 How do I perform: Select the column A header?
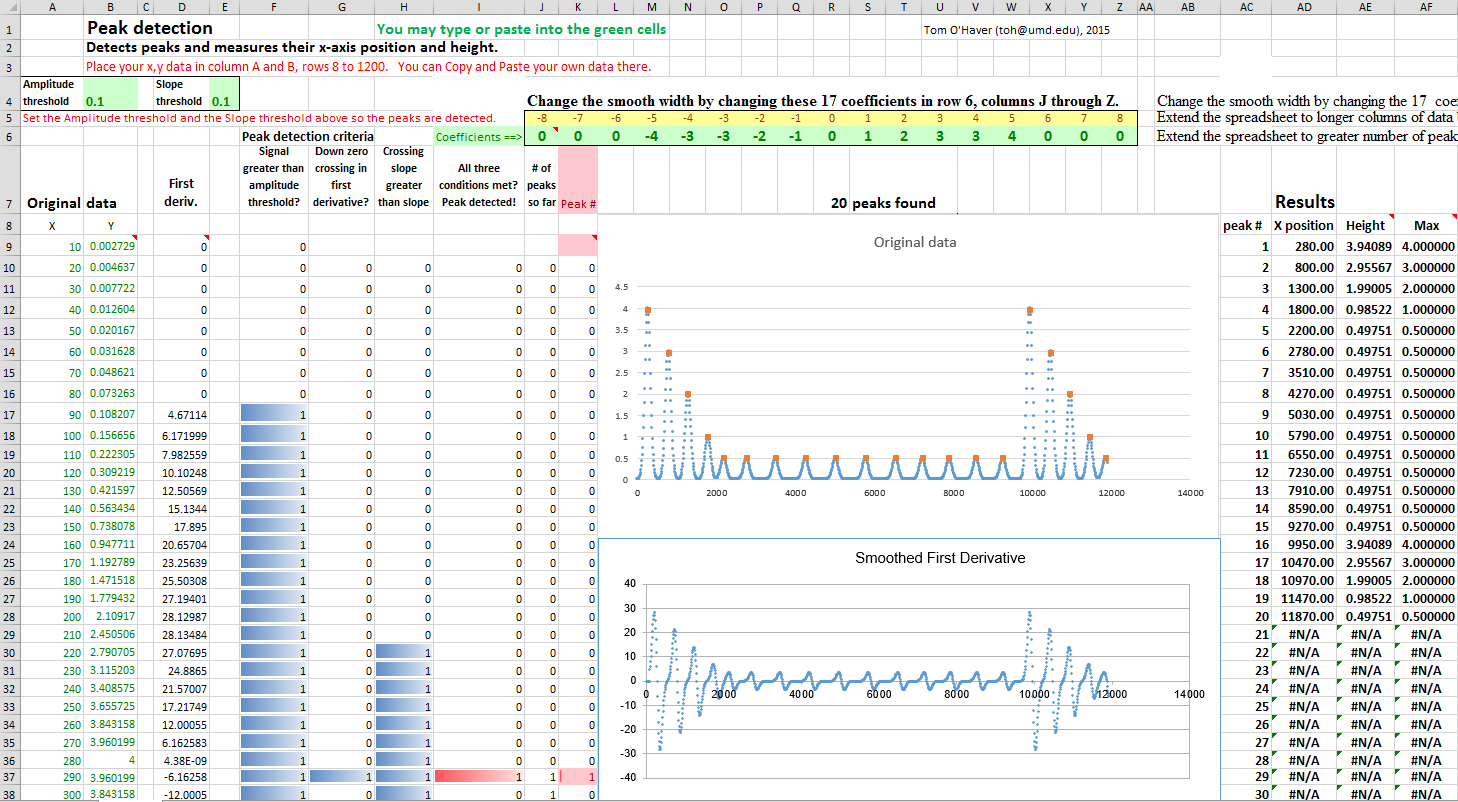[51, 8]
